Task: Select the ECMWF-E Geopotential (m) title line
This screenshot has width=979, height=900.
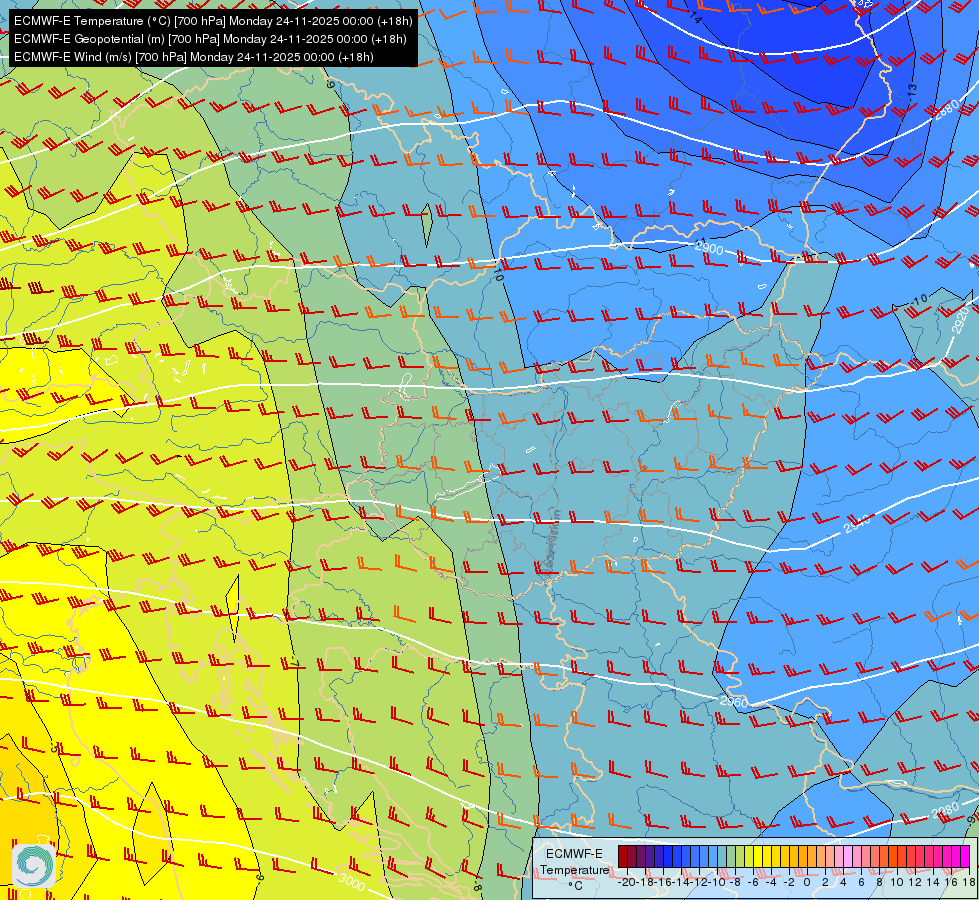Action: [x=210, y=39]
